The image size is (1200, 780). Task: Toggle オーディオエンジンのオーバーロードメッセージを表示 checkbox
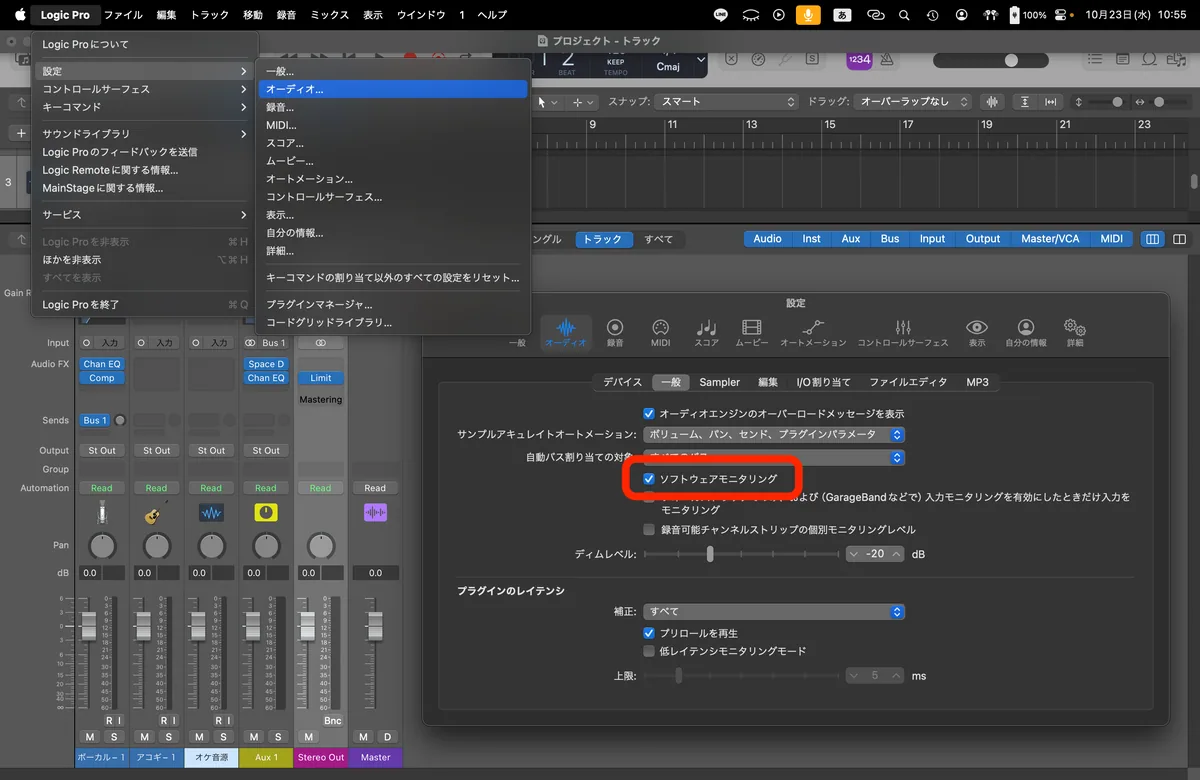point(649,413)
